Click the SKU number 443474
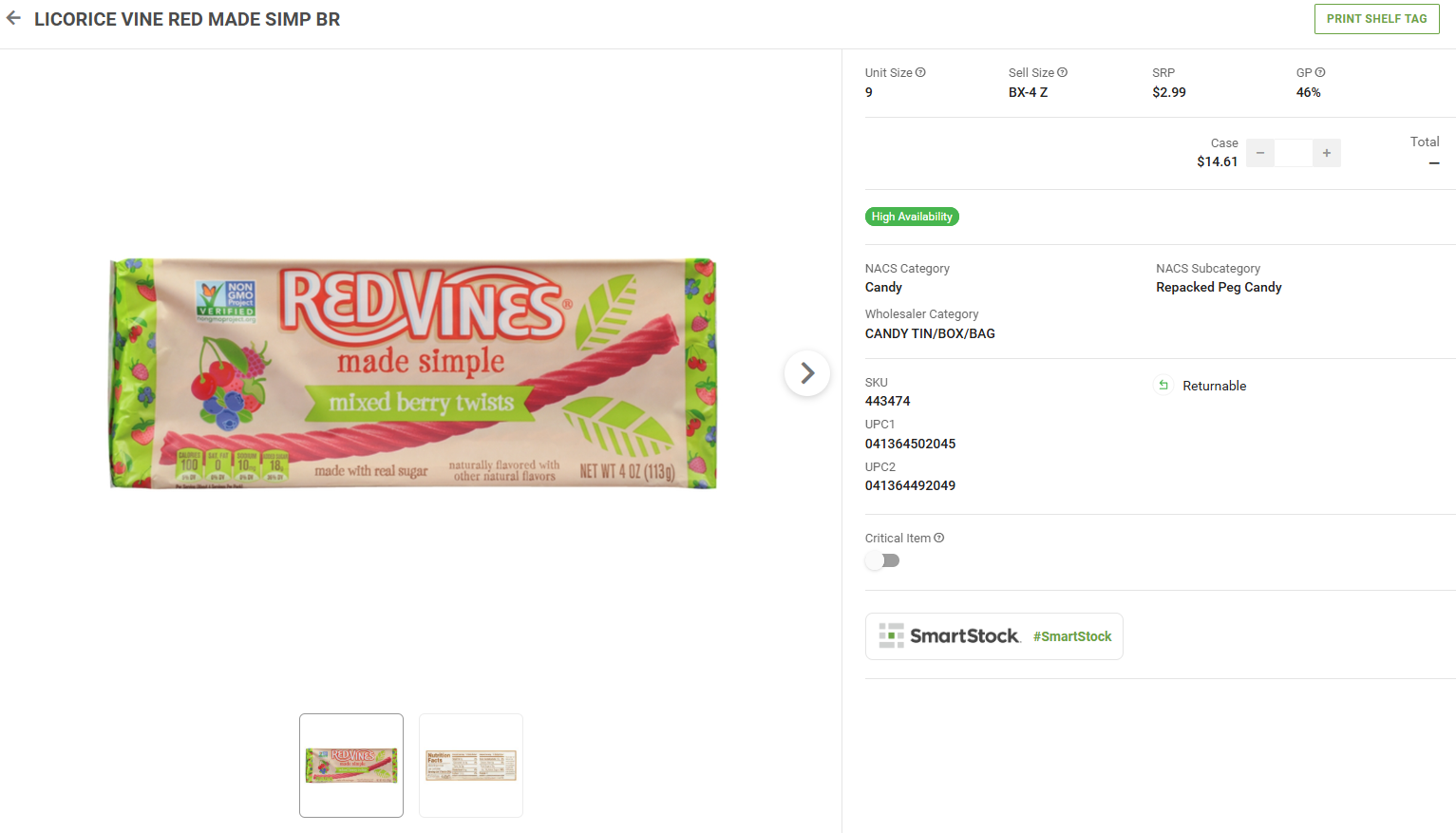Screen dimensions: 1456x833 pyautogui.click(x=887, y=401)
